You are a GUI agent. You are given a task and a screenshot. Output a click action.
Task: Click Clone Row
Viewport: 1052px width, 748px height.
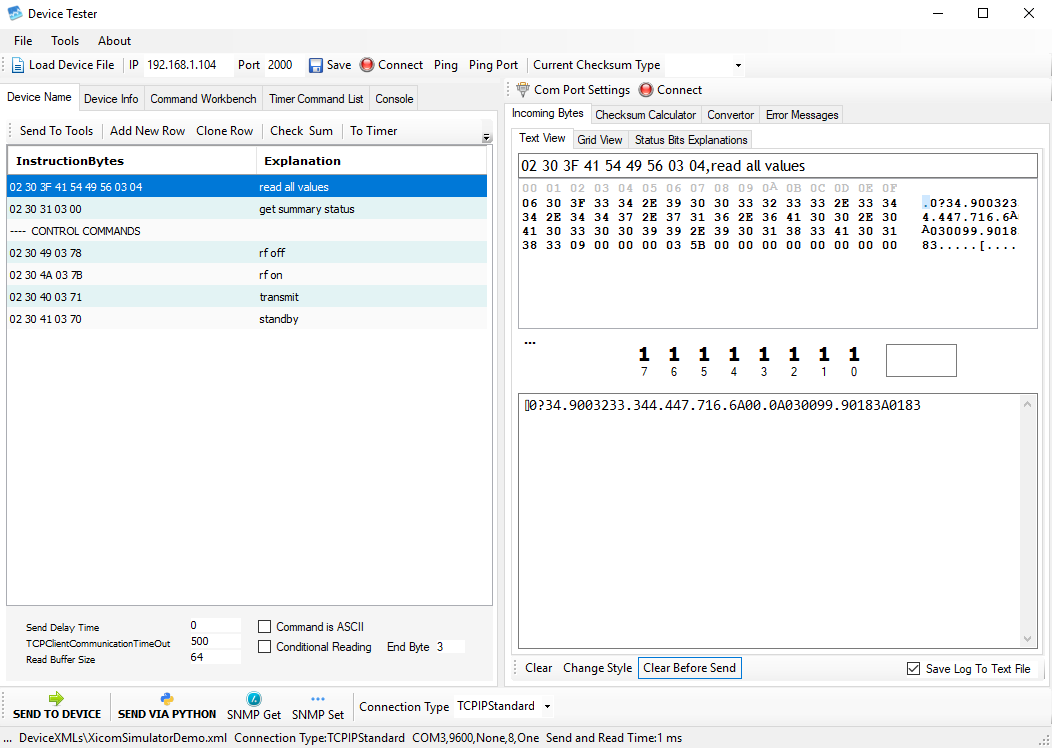click(225, 131)
